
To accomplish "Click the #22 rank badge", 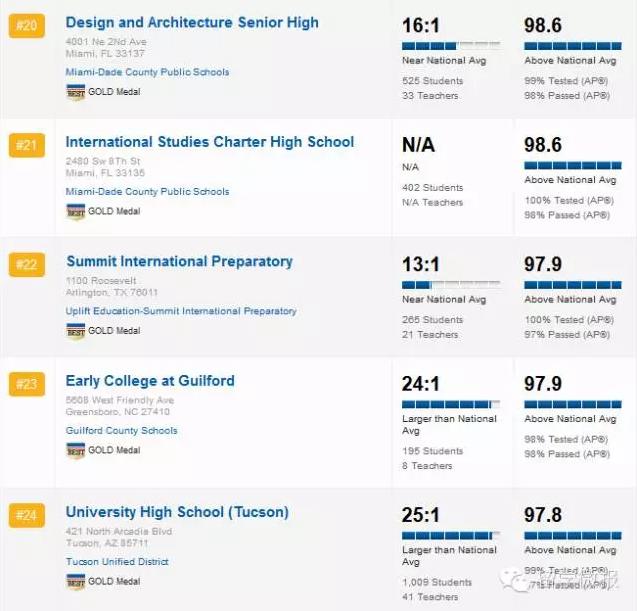I will tap(25, 265).
